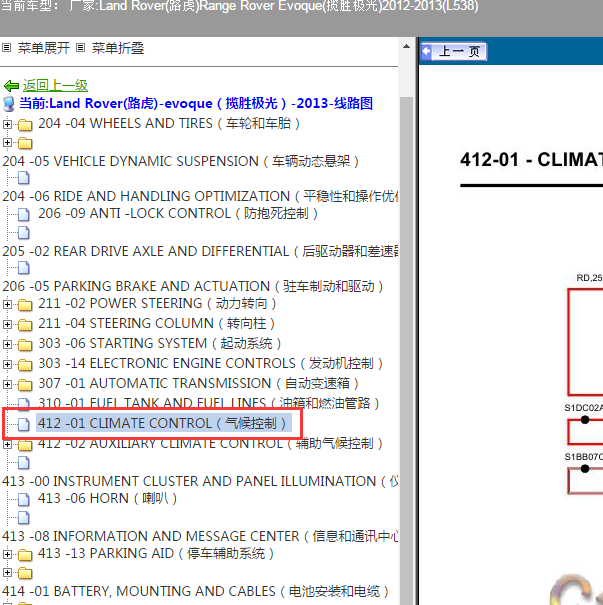Click the 菜单展开 expand-all icon

6,48
